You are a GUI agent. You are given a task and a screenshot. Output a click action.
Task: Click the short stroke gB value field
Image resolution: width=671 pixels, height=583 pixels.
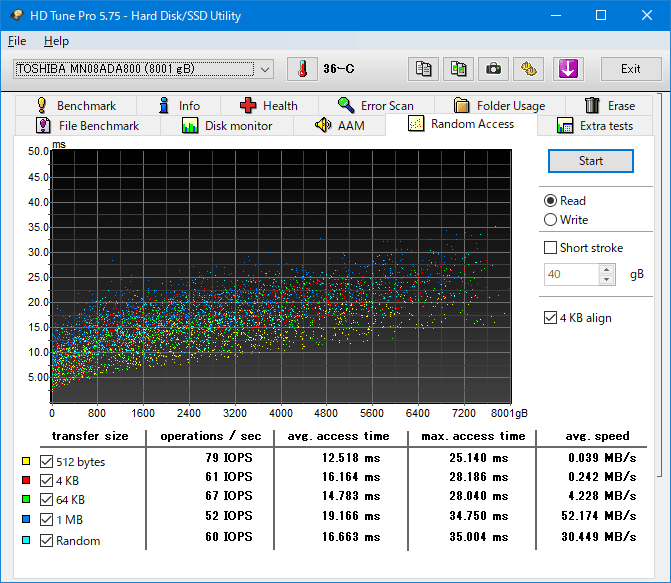coord(571,274)
